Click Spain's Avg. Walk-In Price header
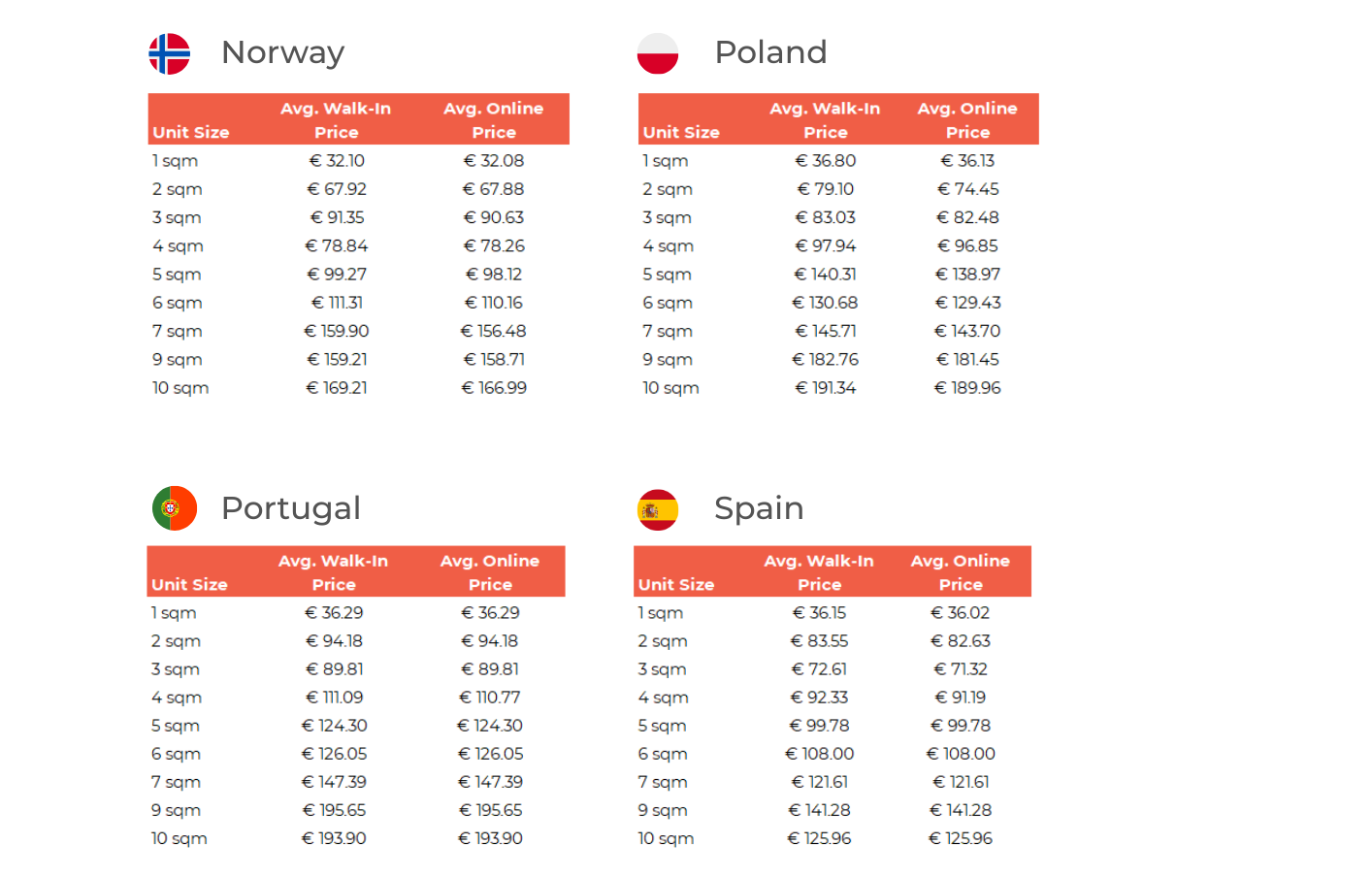 [819, 572]
